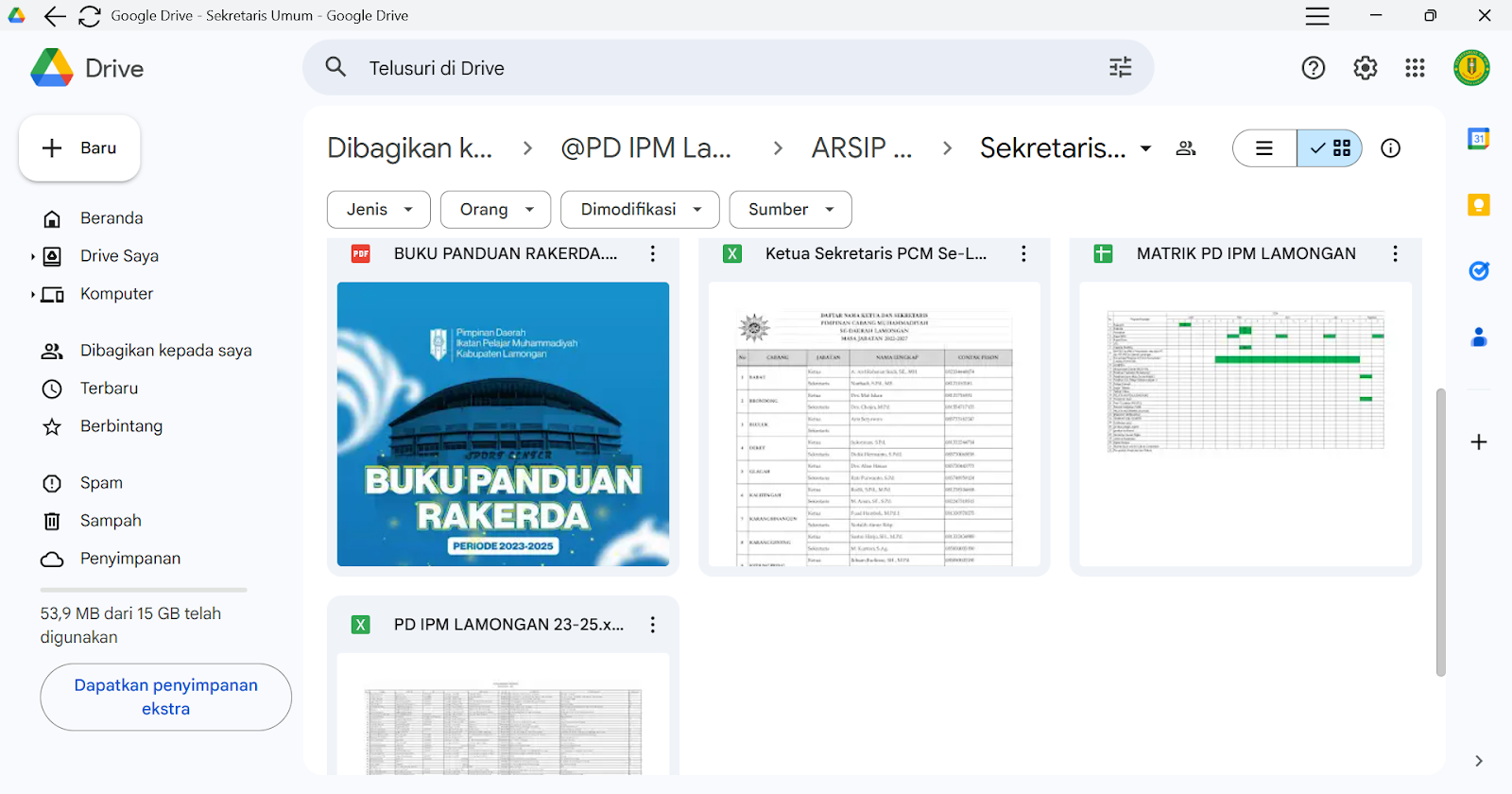Screen dimensions: 1512x794
Task: Open more actions for Ketua Sekretaris PCM
Action: click(x=1023, y=253)
